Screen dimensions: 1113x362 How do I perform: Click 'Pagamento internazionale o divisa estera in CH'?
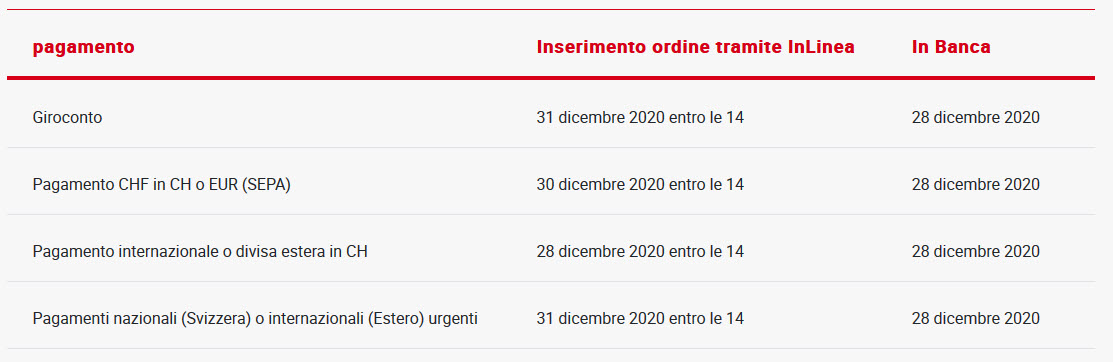(200, 251)
